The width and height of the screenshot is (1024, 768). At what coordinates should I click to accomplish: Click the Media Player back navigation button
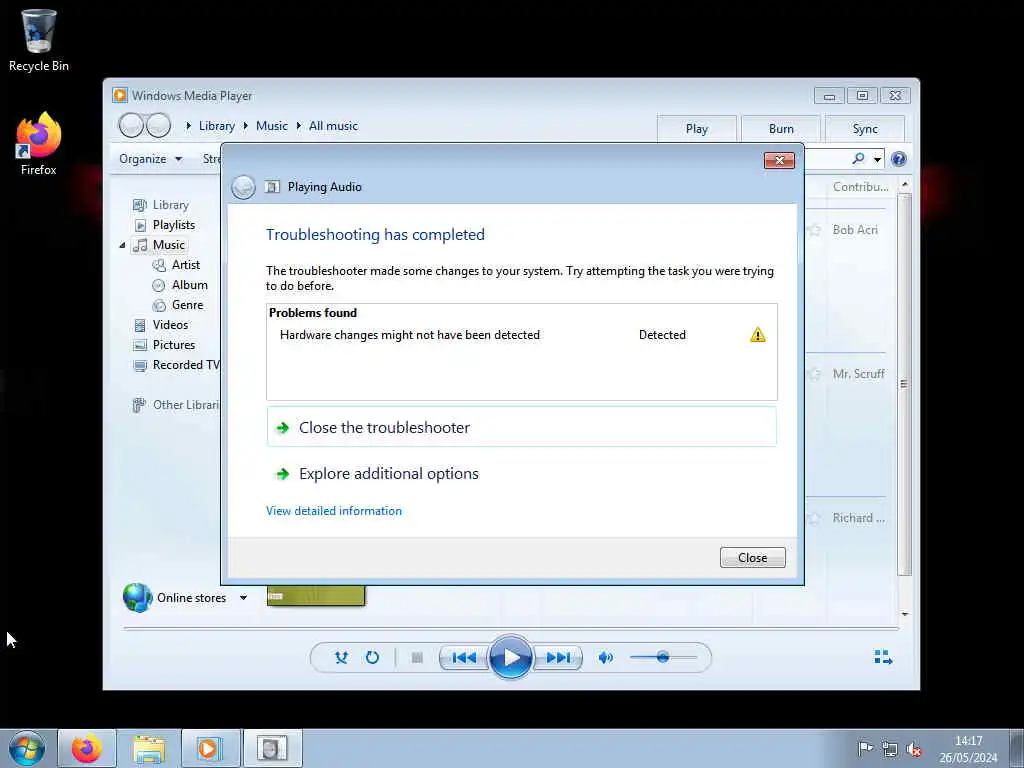click(x=131, y=125)
